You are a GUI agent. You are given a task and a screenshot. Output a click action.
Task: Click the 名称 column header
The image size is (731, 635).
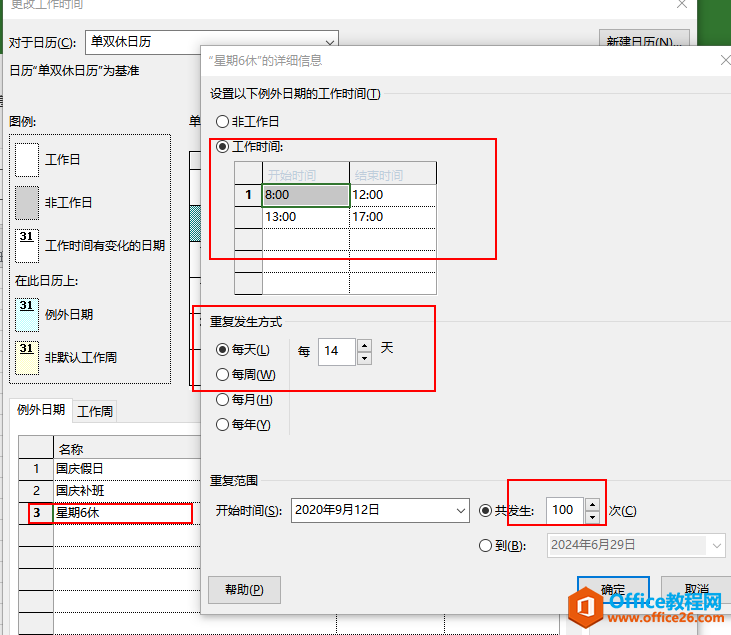point(127,449)
